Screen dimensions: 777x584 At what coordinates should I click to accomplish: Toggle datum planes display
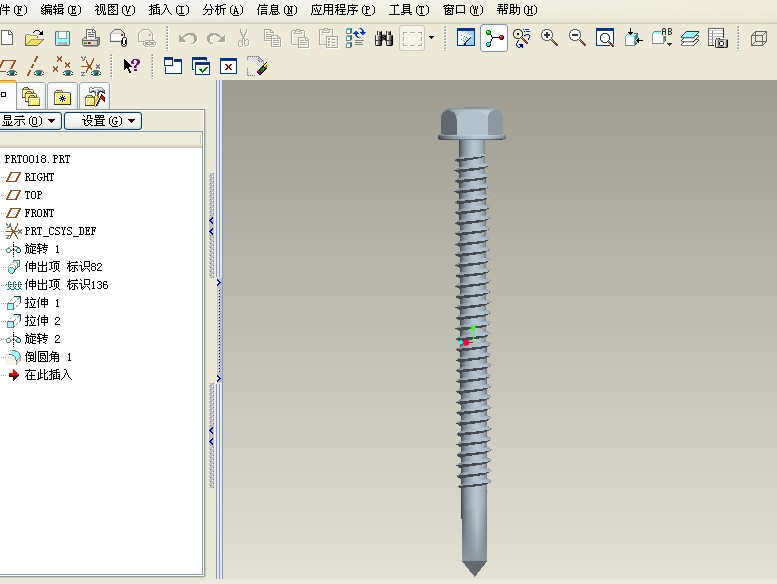pos(8,66)
